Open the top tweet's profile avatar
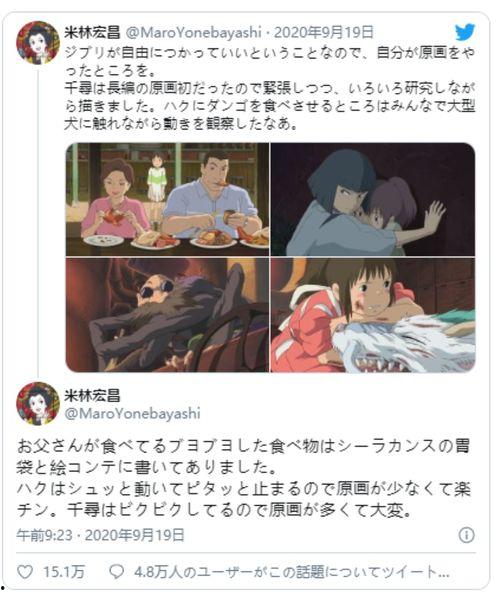Viewport: 499px width, 594px height. 38,42
